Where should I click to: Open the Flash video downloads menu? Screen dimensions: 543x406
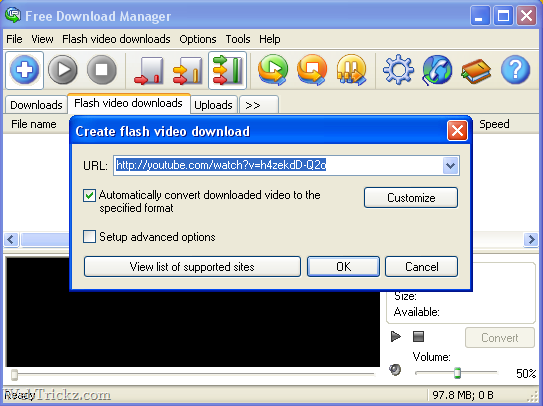tap(116, 39)
